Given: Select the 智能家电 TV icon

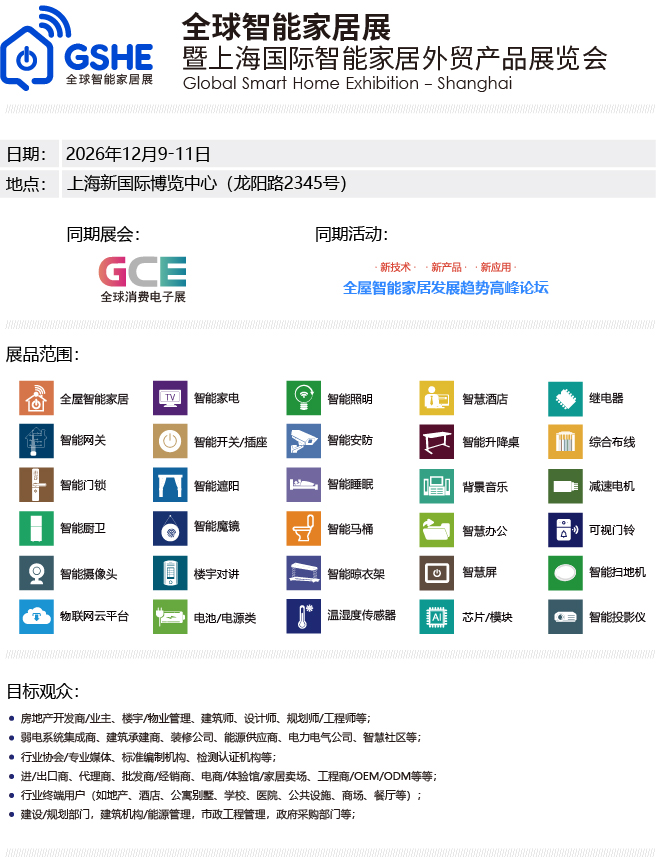Looking at the screenshot, I should click(x=170, y=398).
